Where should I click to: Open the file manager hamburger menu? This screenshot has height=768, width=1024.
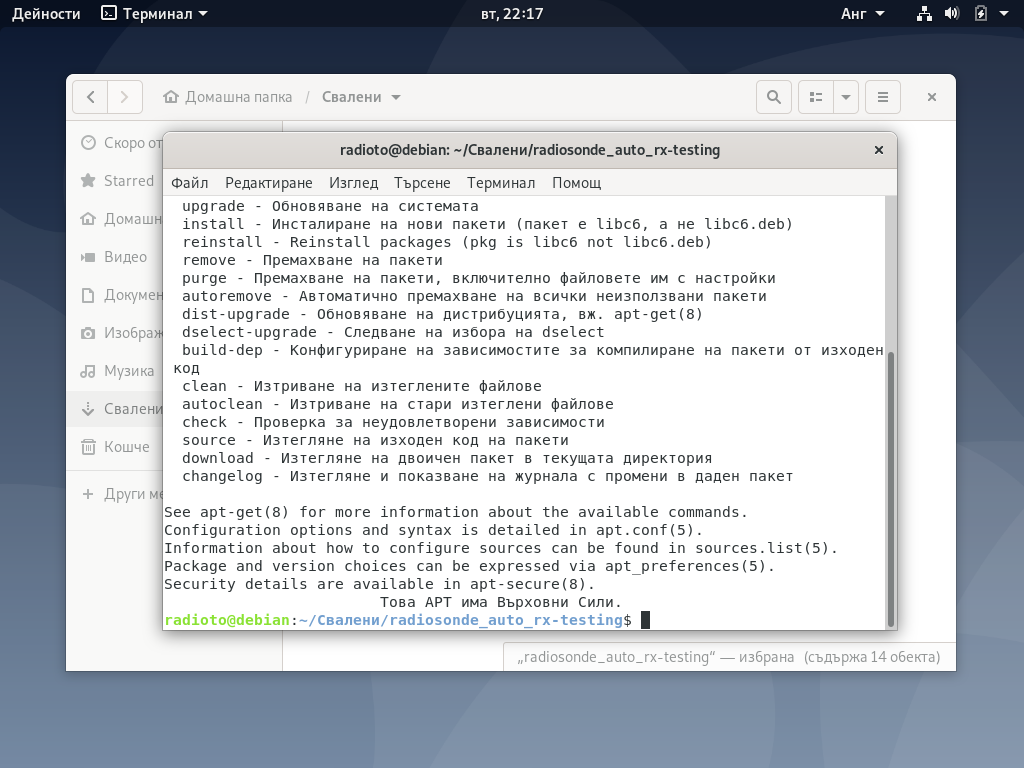click(x=883, y=97)
